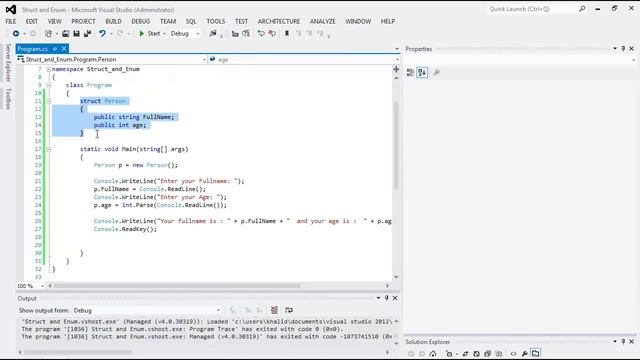Close the Program.cs tab

coord(64,49)
